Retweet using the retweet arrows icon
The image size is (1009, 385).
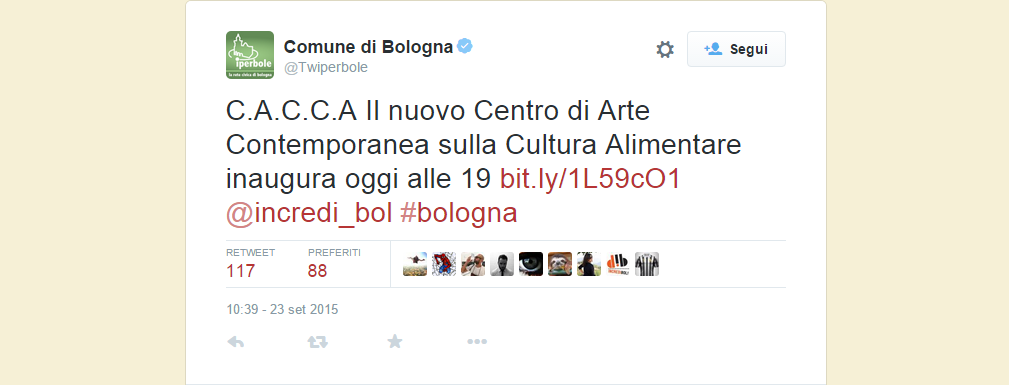[x=317, y=342]
